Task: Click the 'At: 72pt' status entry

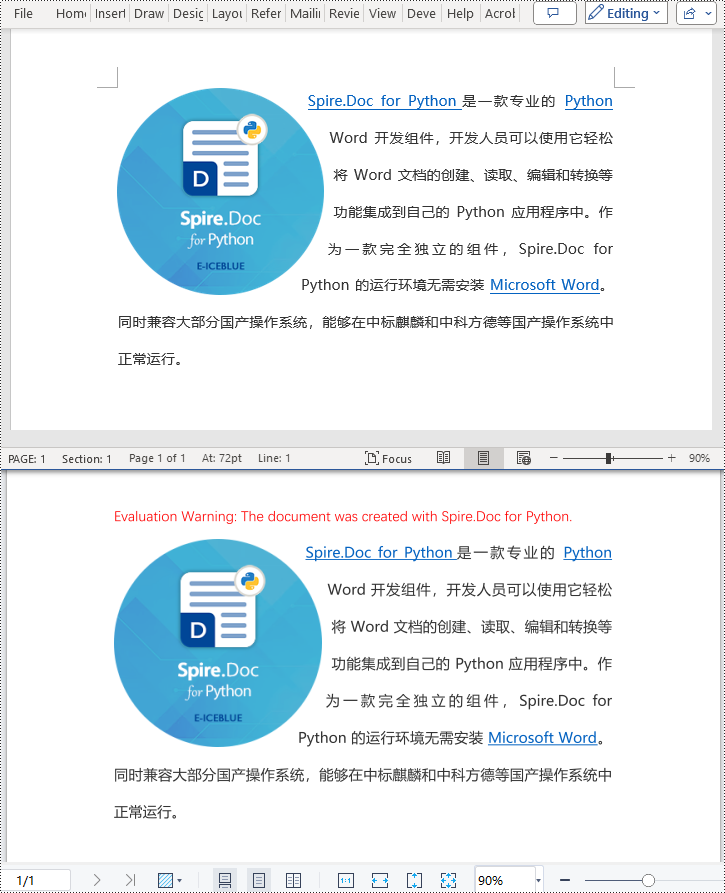Action: pos(222,458)
